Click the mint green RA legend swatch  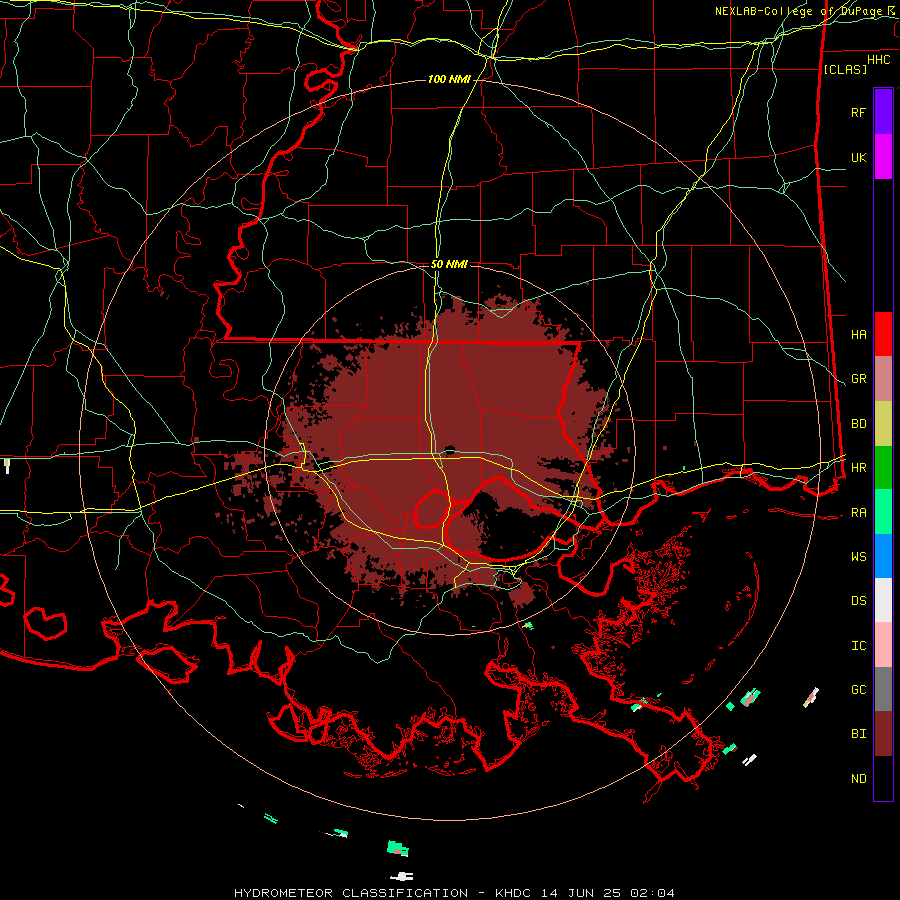point(883,512)
